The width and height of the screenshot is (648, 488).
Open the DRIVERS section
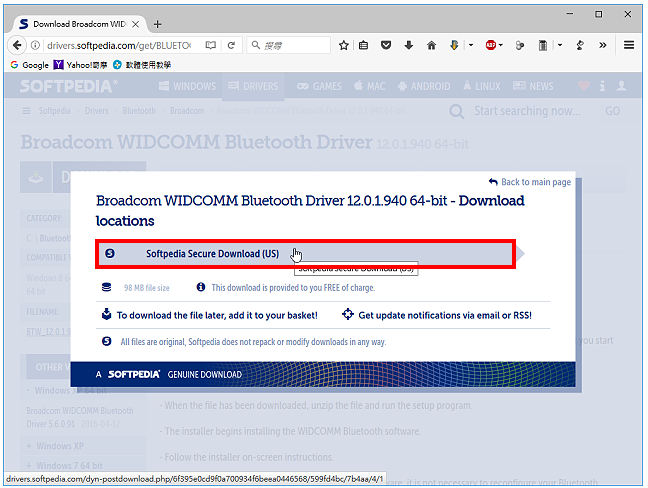253,86
